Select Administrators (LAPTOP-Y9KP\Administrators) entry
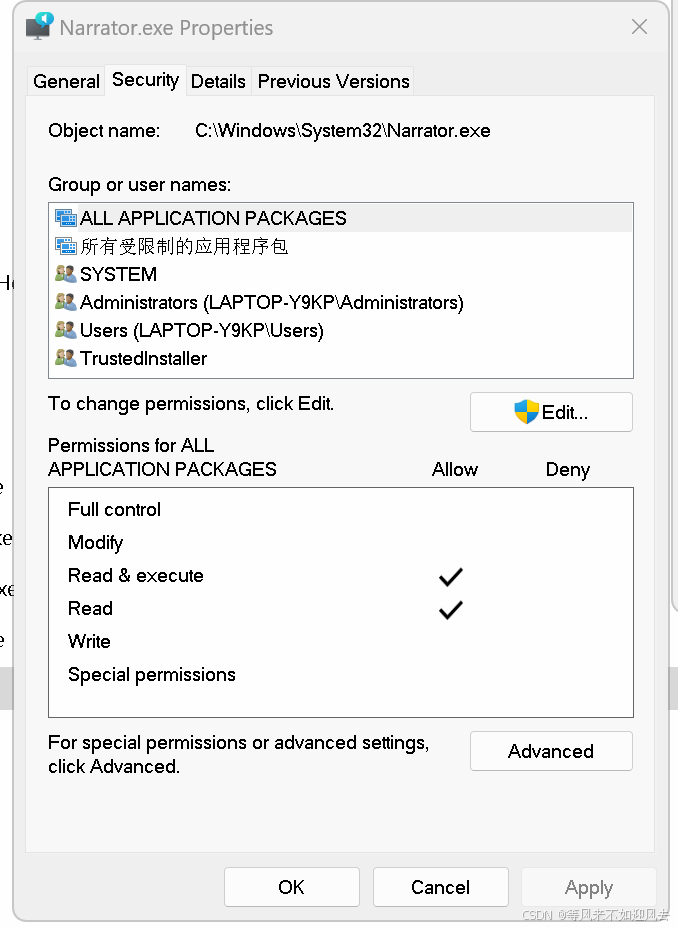The height and width of the screenshot is (929, 678). pos(341,302)
